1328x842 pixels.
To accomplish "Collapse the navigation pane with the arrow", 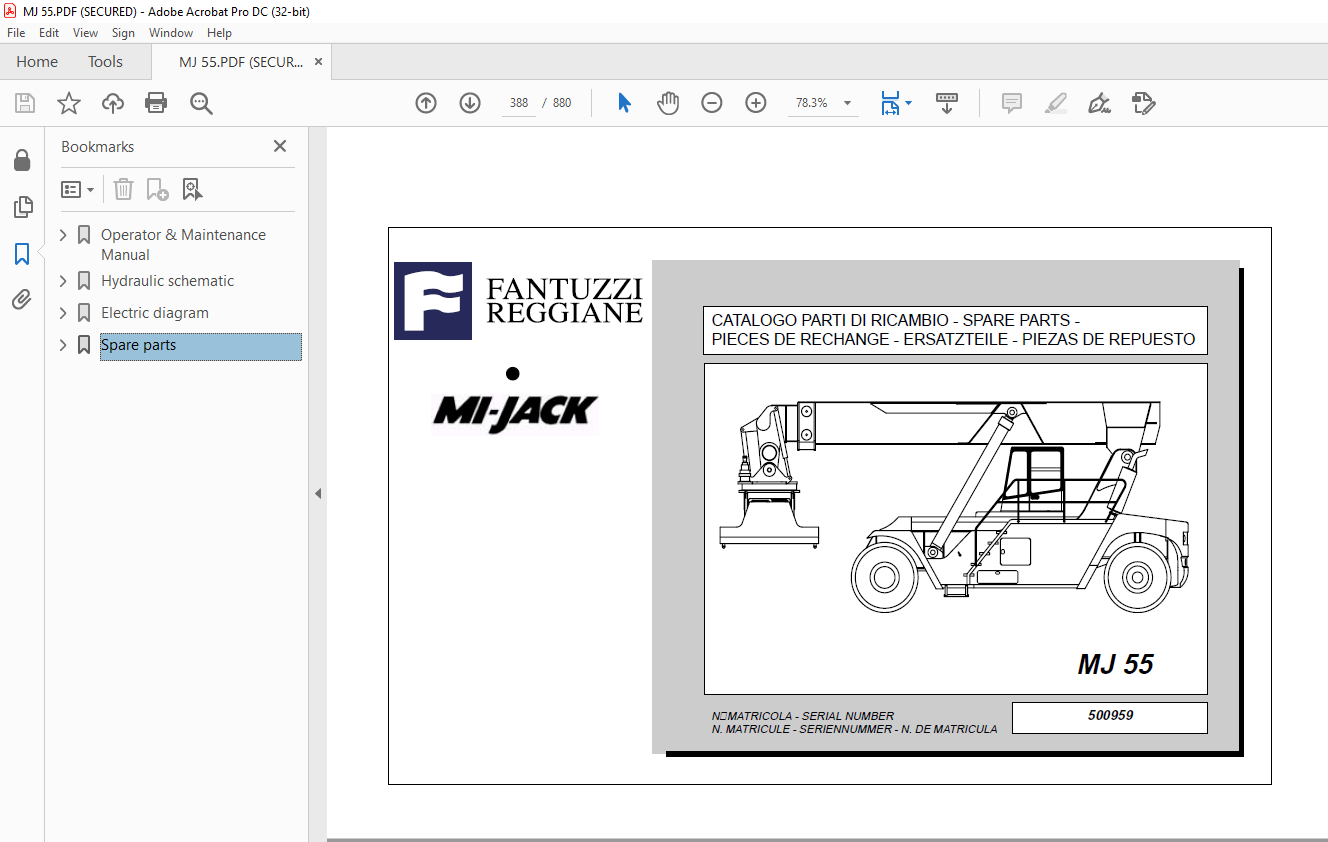I will [x=318, y=493].
